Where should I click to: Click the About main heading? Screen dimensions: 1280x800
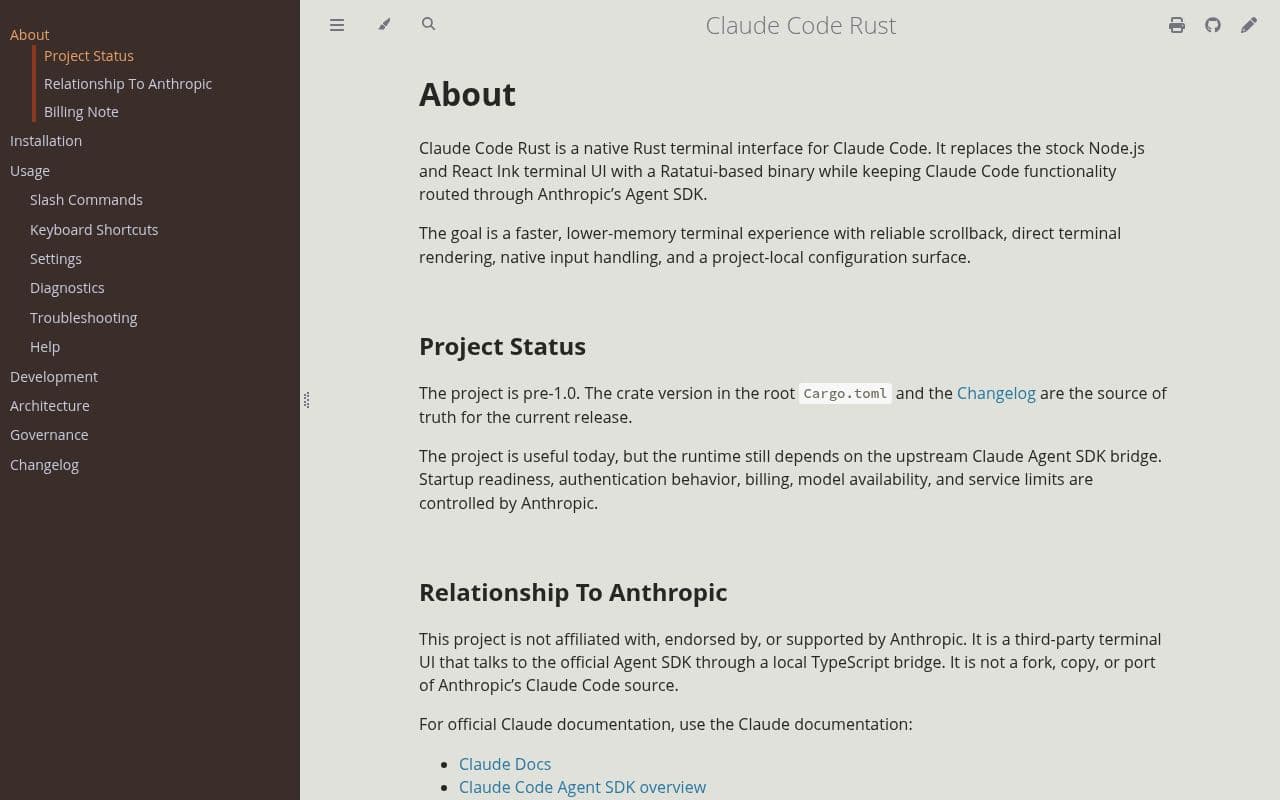[x=467, y=94]
